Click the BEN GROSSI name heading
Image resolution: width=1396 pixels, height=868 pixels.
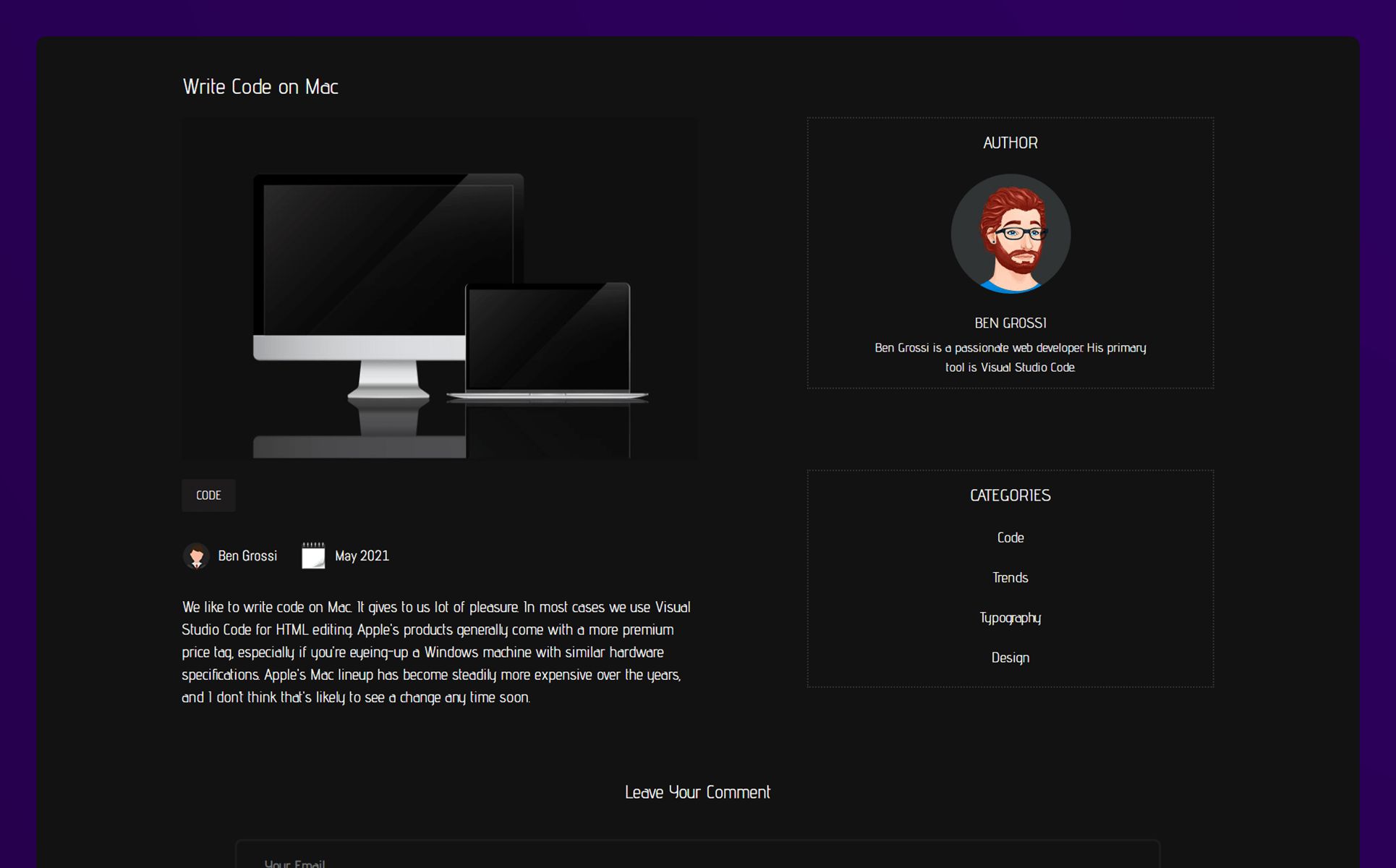(1010, 323)
